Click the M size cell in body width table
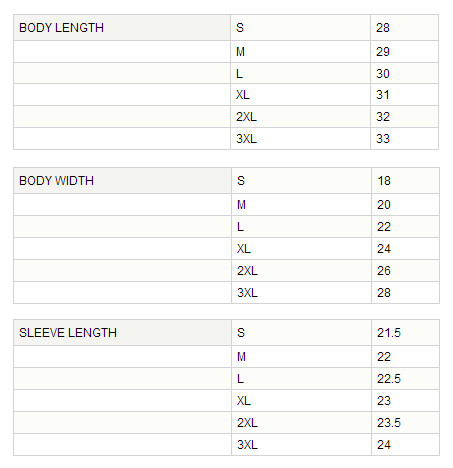Viewport: 453px width, 468px height. pos(301,205)
